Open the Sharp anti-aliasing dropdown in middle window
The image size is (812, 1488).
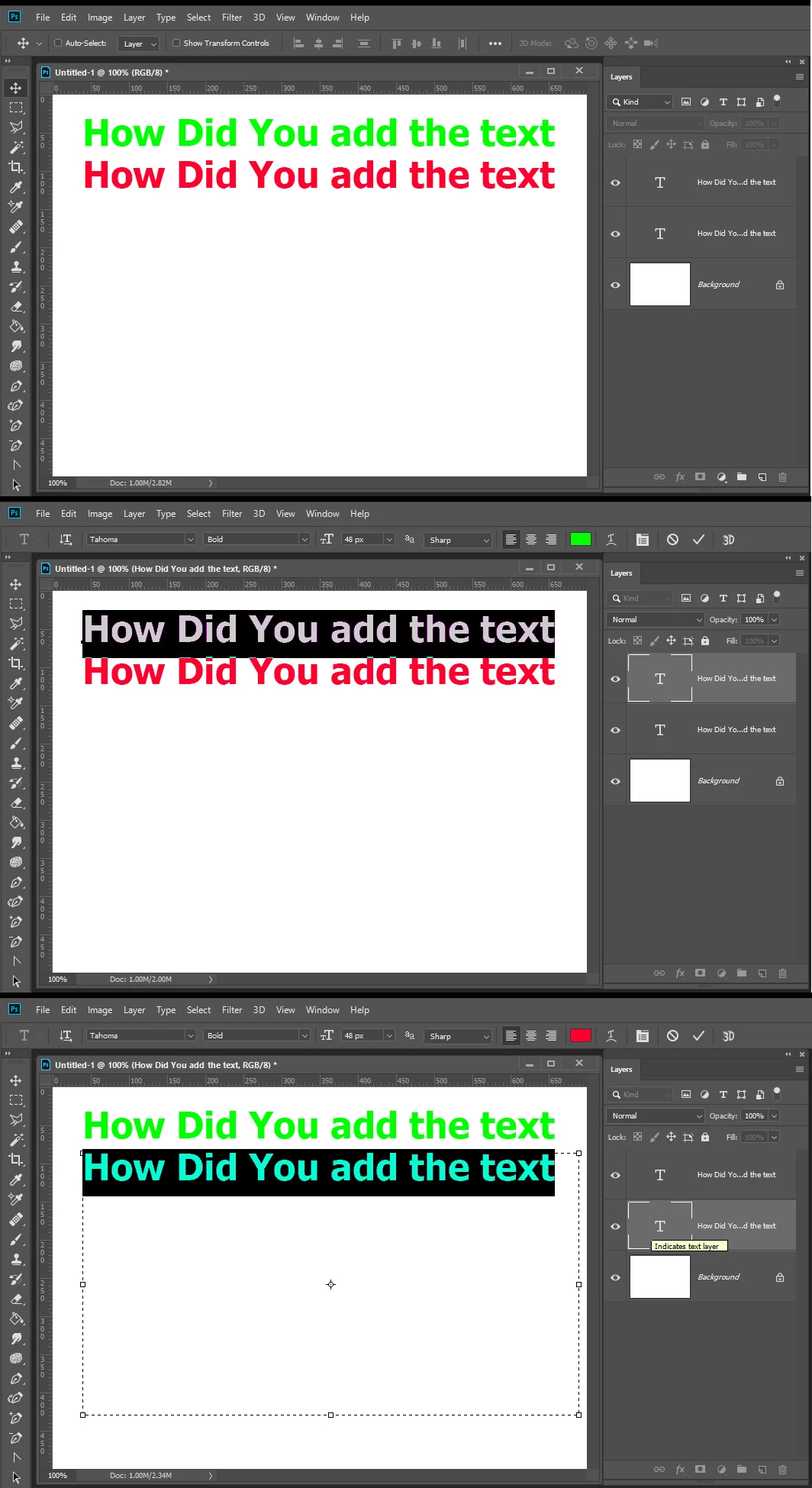pos(458,540)
